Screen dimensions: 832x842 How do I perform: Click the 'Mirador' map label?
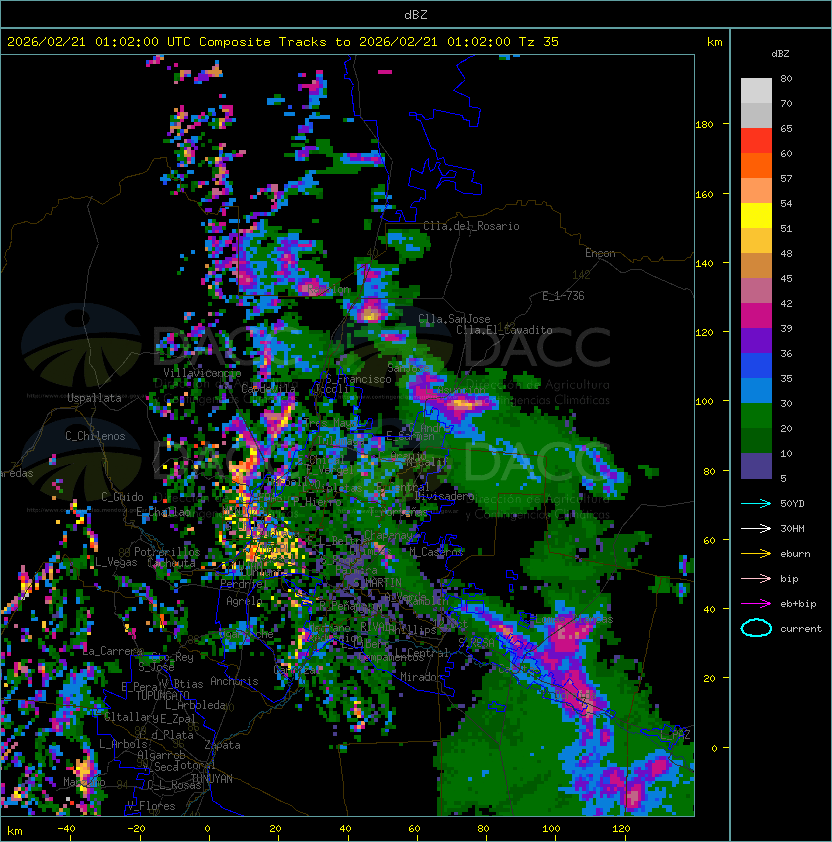421,677
